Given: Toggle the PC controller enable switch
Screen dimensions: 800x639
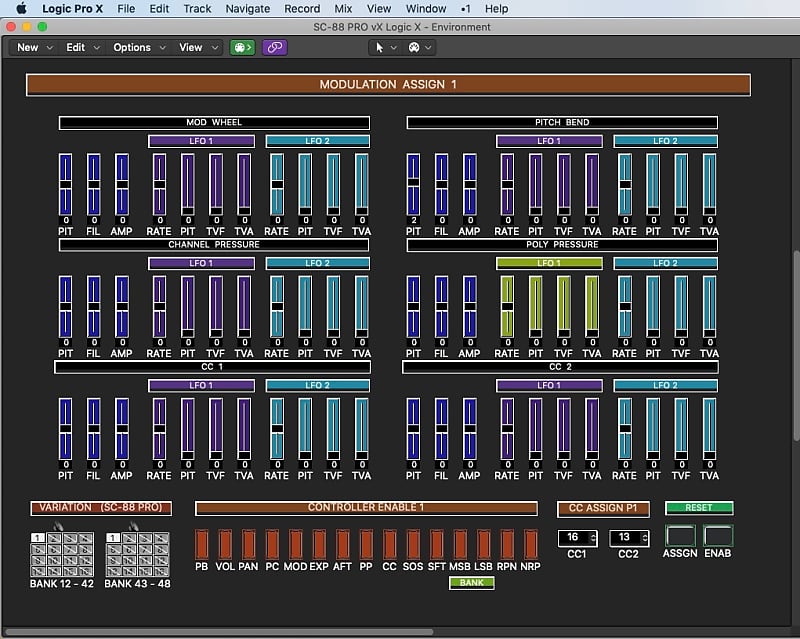Looking at the screenshot, I should click(272, 545).
